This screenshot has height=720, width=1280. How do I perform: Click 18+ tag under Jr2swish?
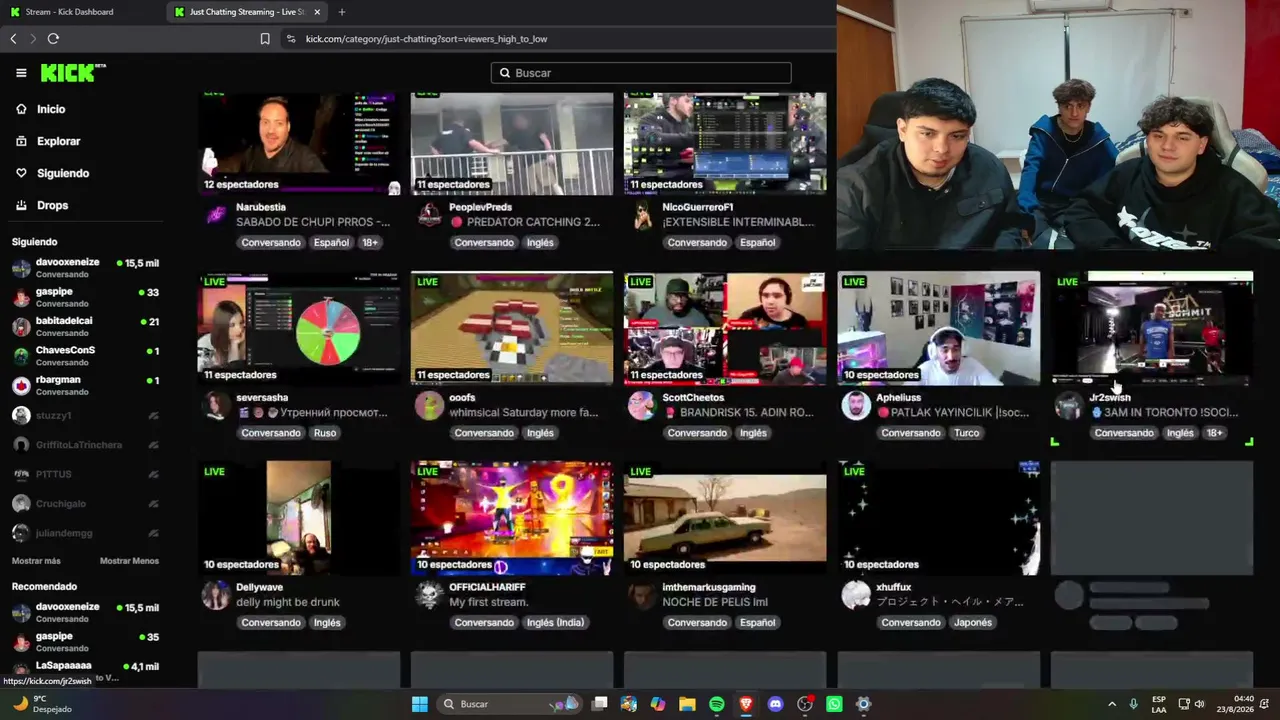(x=1214, y=433)
